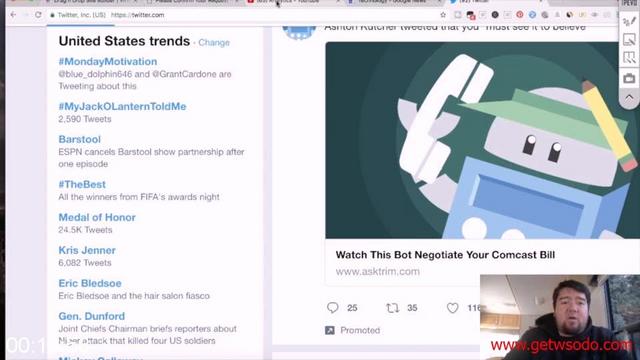Open the IPEVO screen annotate tool

629,40
